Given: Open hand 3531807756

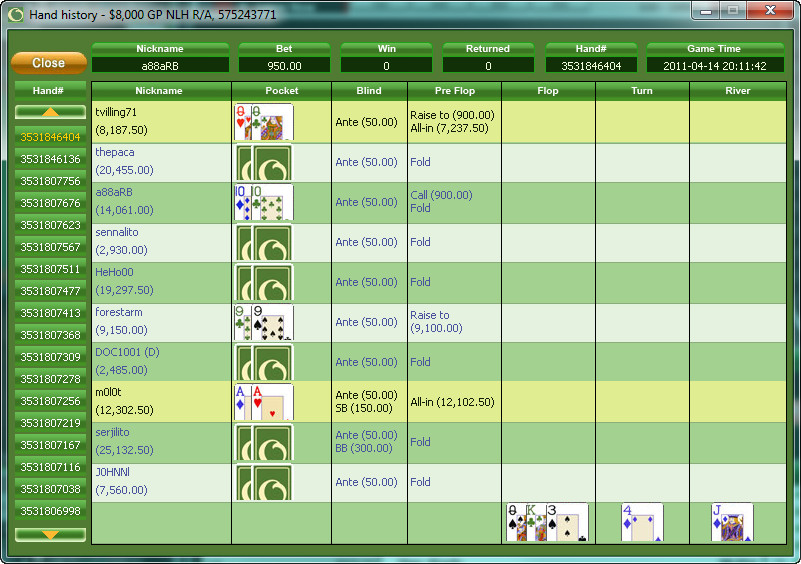Looking at the screenshot, I should click(50, 181).
